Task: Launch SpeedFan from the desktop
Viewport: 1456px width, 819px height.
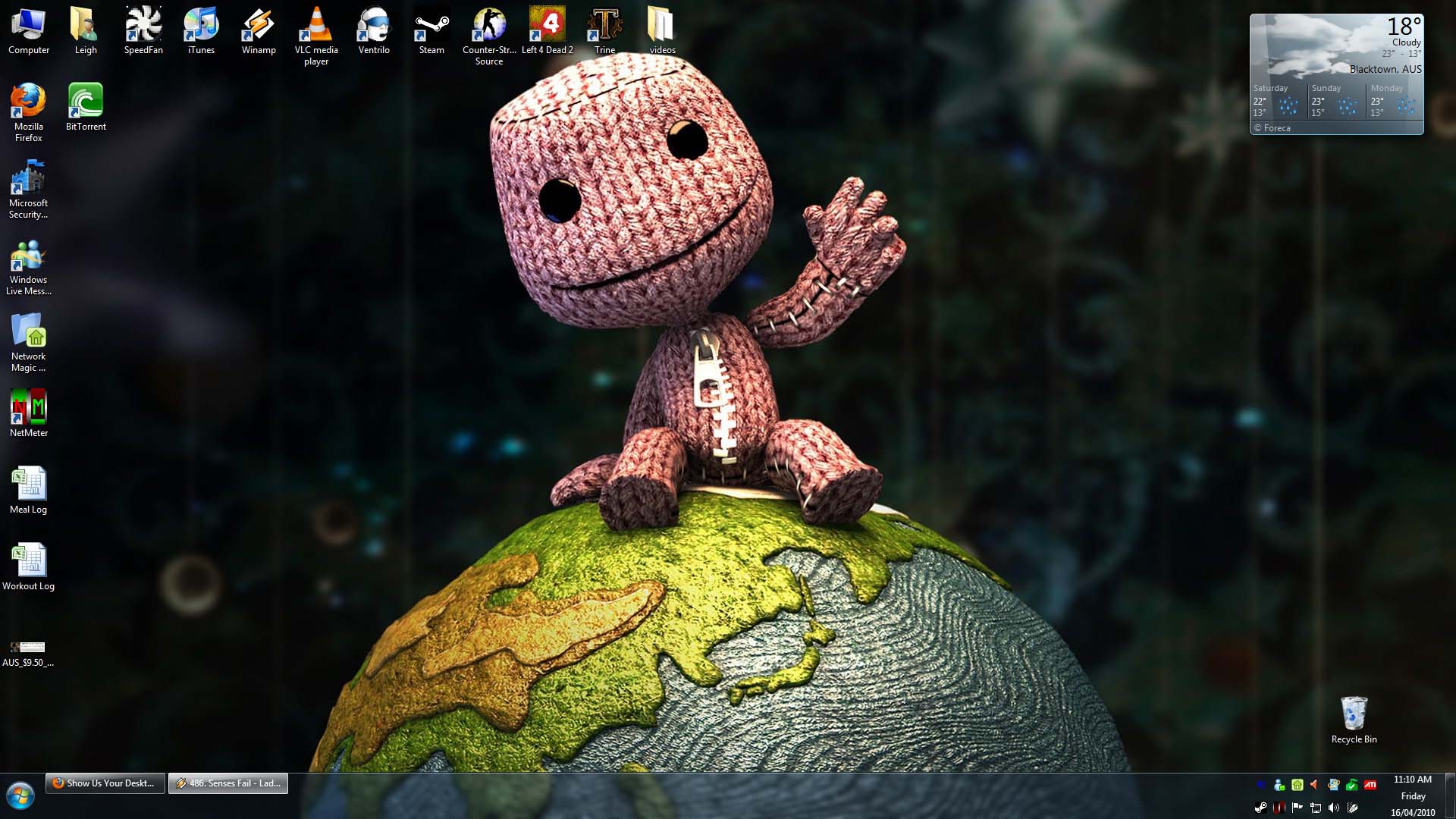Action: [143, 31]
